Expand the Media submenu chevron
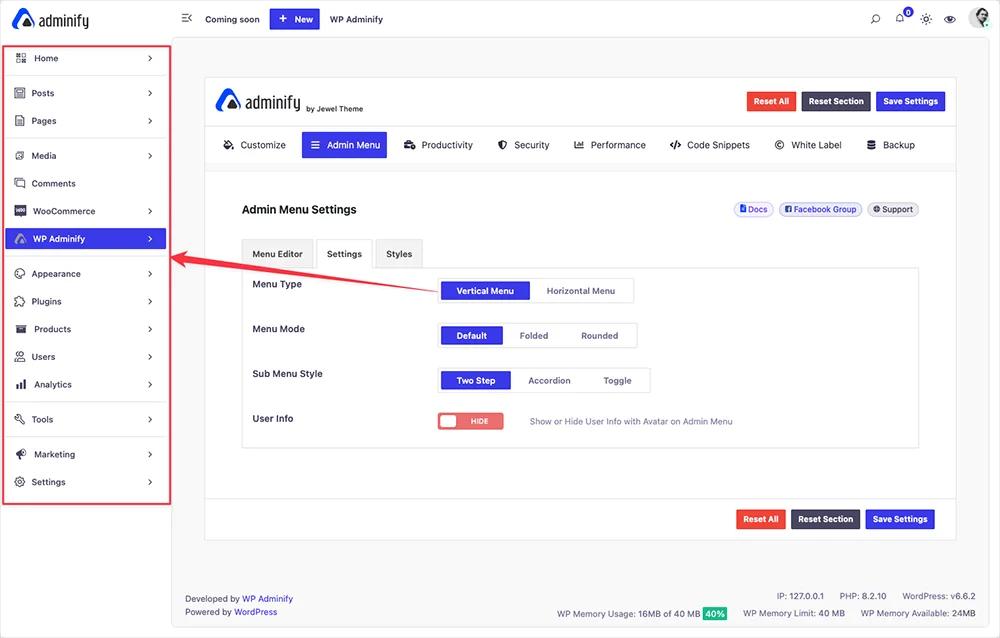 coord(150,156)
